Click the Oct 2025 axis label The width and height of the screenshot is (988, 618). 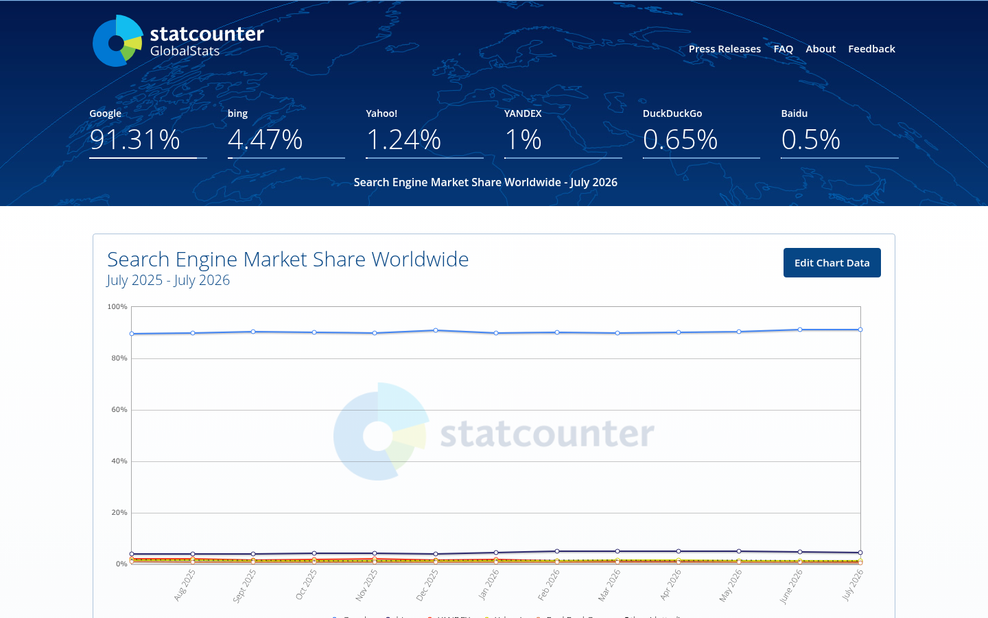[x=307, y=585]
